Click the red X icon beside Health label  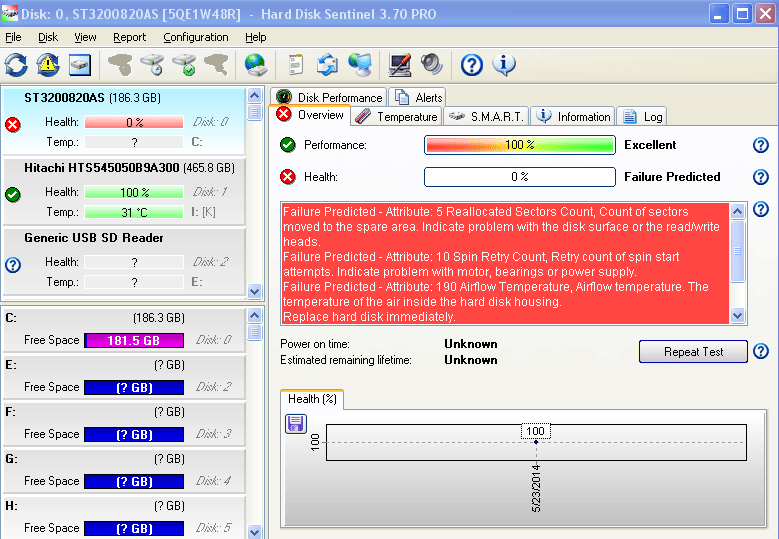tap(288, 177)
